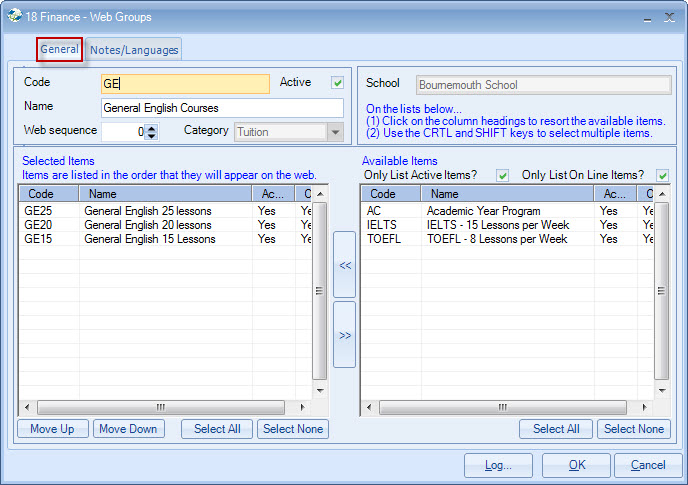Uncheck Only List On Line Items
Image resolution: width=688 pixels, height=485 pixels.
click(661, 176)
